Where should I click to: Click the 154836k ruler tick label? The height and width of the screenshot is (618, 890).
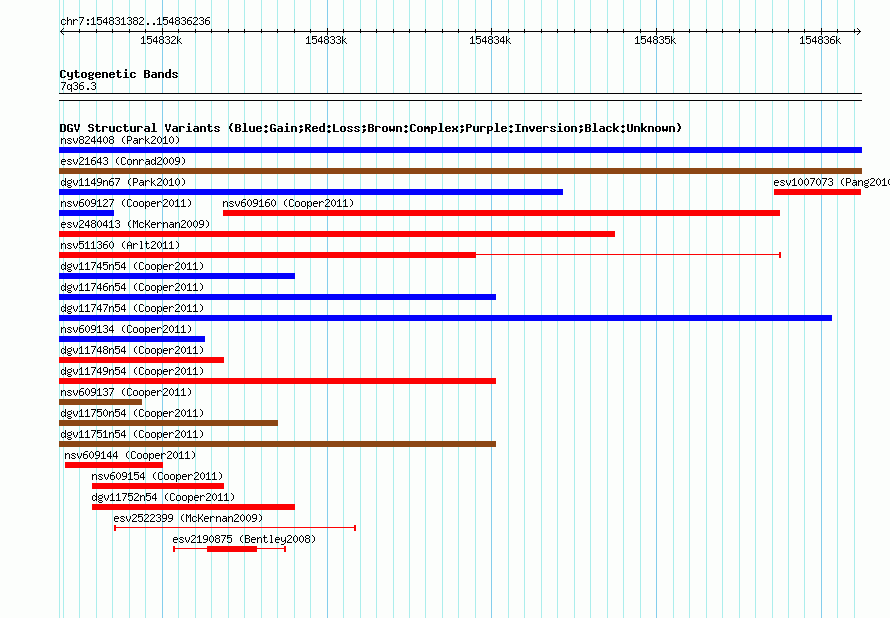(x=820, y=40)
